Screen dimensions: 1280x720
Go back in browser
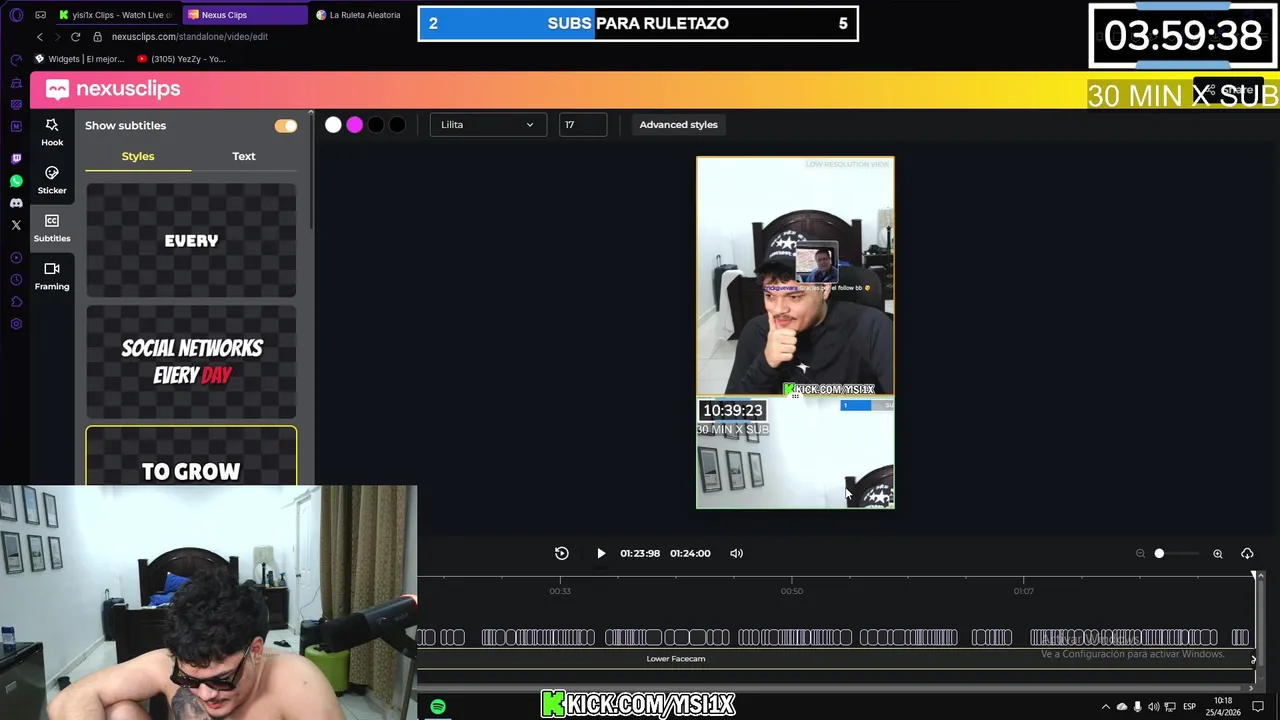point(40,37)
